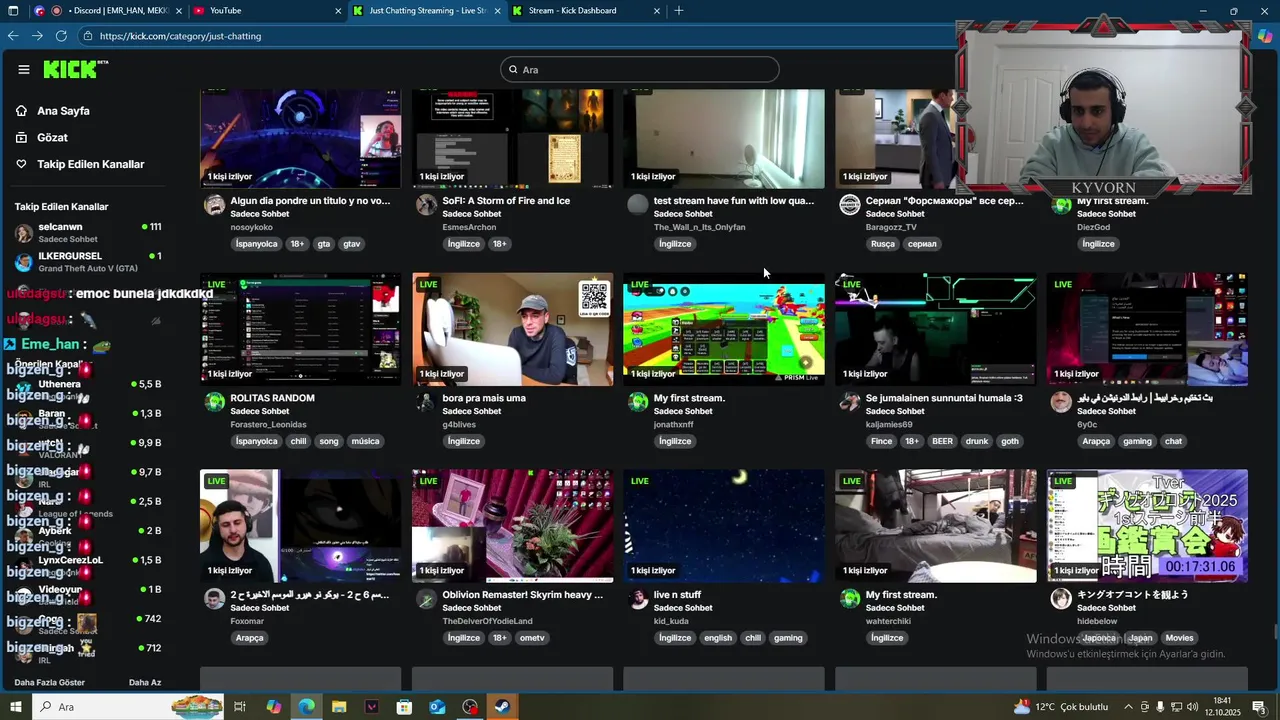Switch to the YouTube browser tab
1280x720 pixels.
point(266,11)
